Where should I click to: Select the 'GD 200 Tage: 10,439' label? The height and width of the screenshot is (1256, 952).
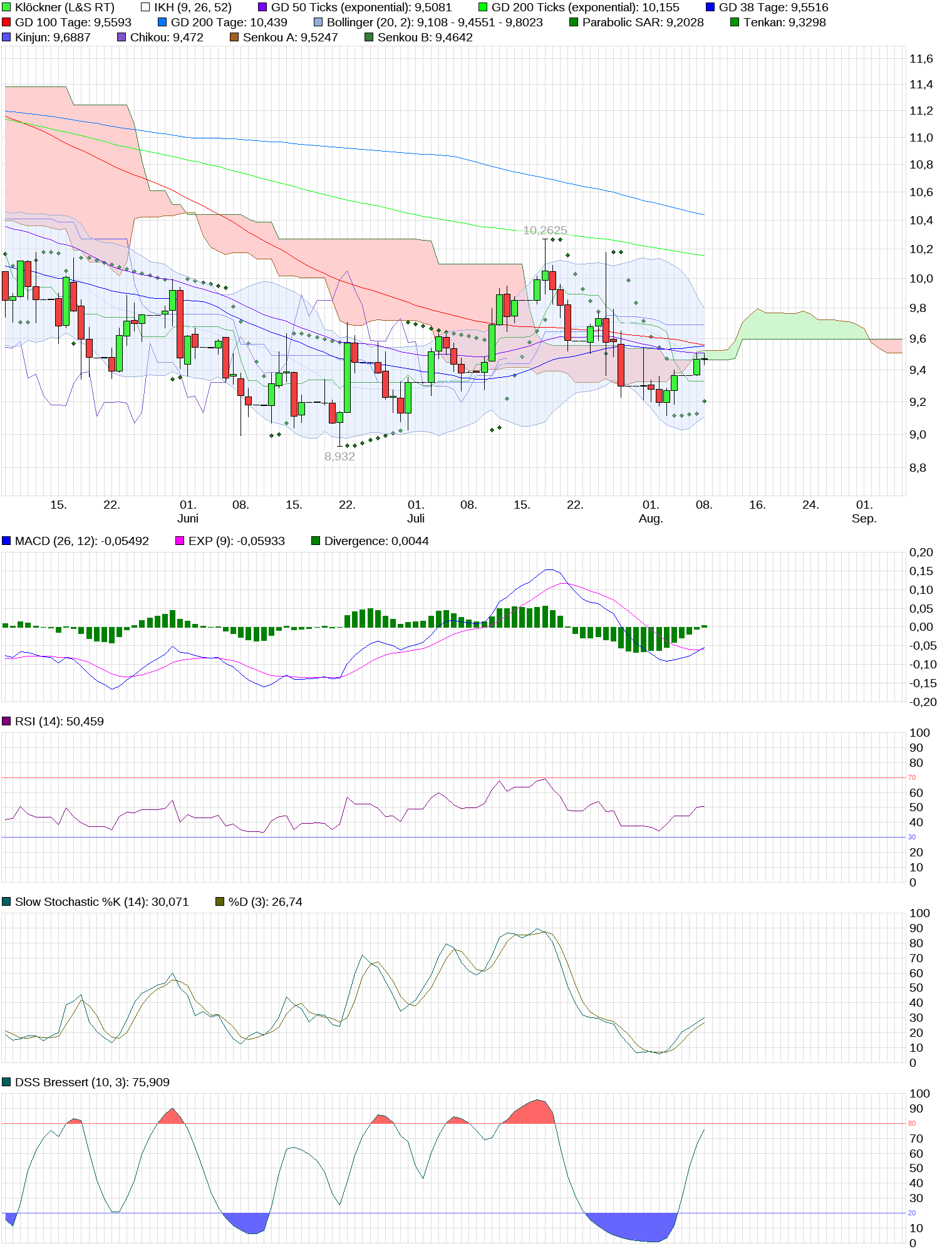[229, 23]
